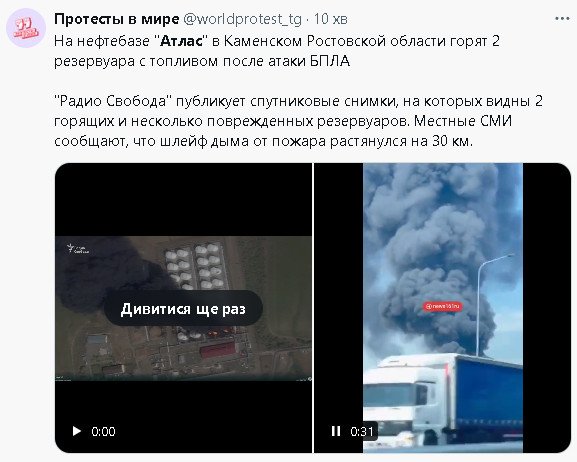Open the @worldprotest_tg handle link

[243, 19]
